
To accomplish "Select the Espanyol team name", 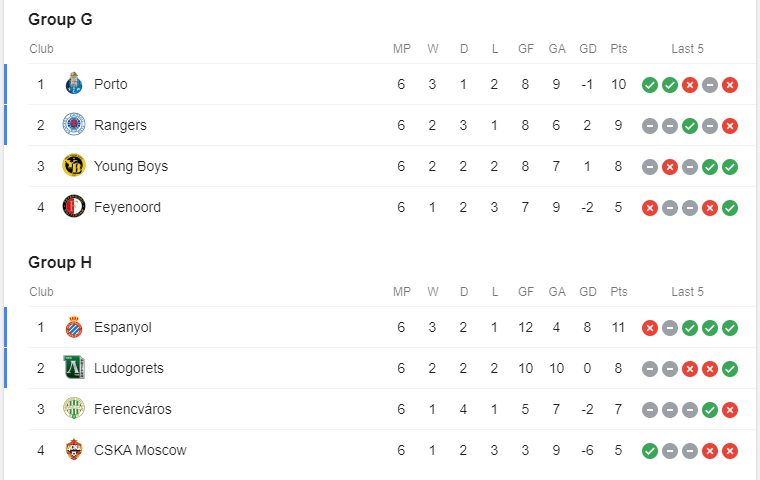I will tap(123, 327).
